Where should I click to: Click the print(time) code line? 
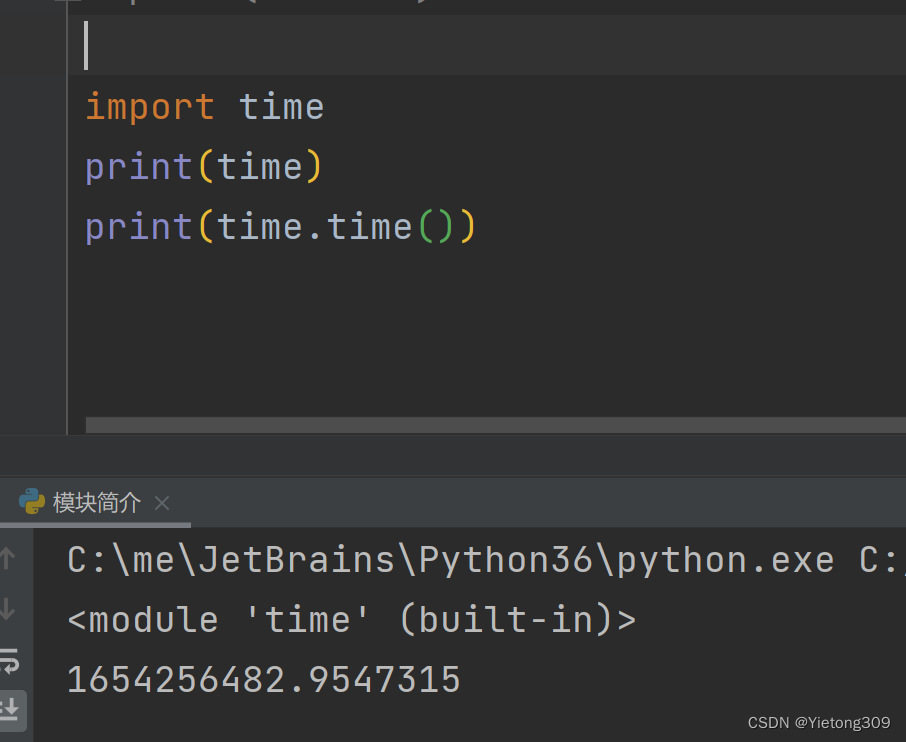point(203,168)
